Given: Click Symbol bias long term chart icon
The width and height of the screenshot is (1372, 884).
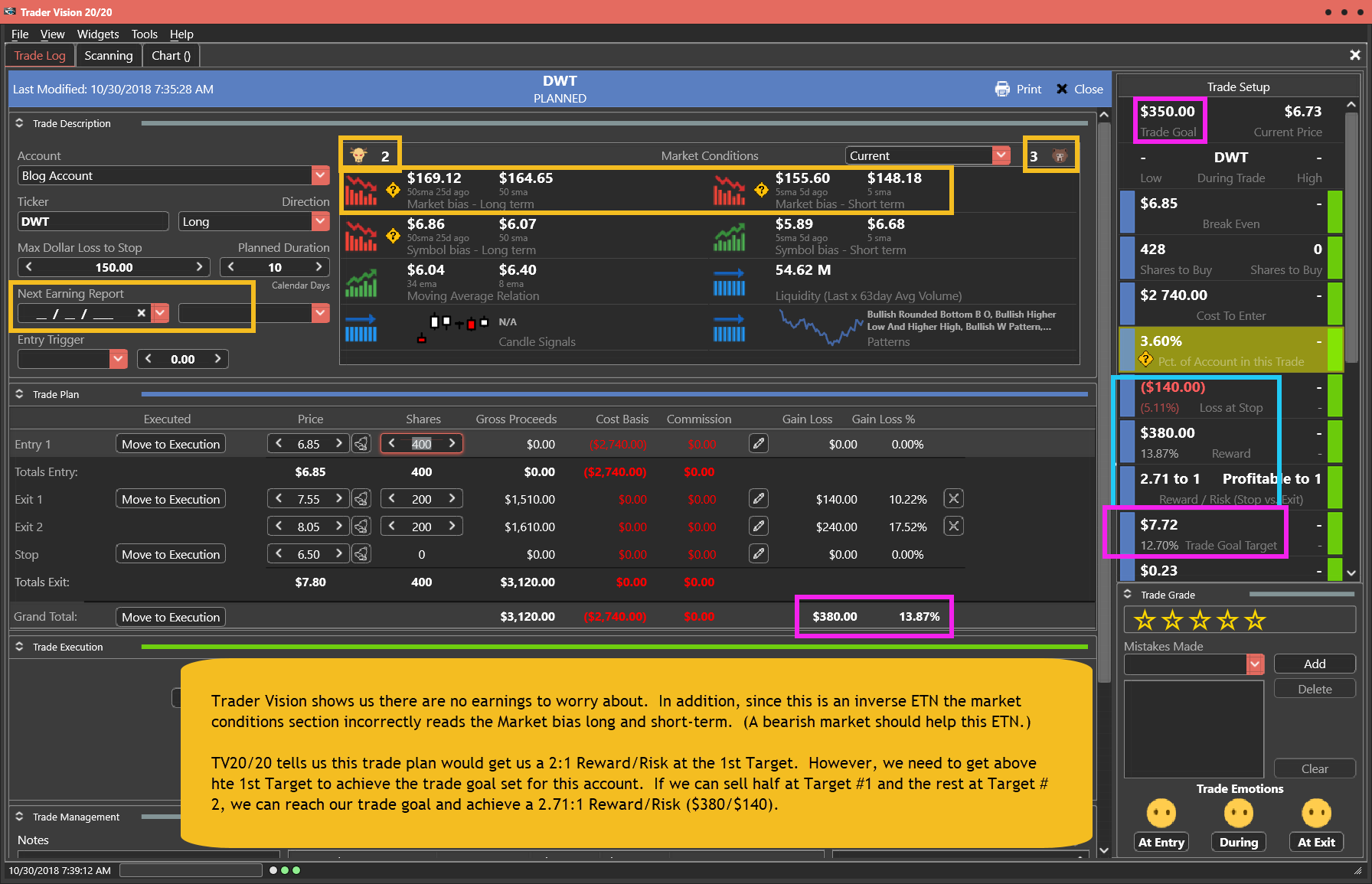Looking at the screenshot, I should (x=361, y=236).
